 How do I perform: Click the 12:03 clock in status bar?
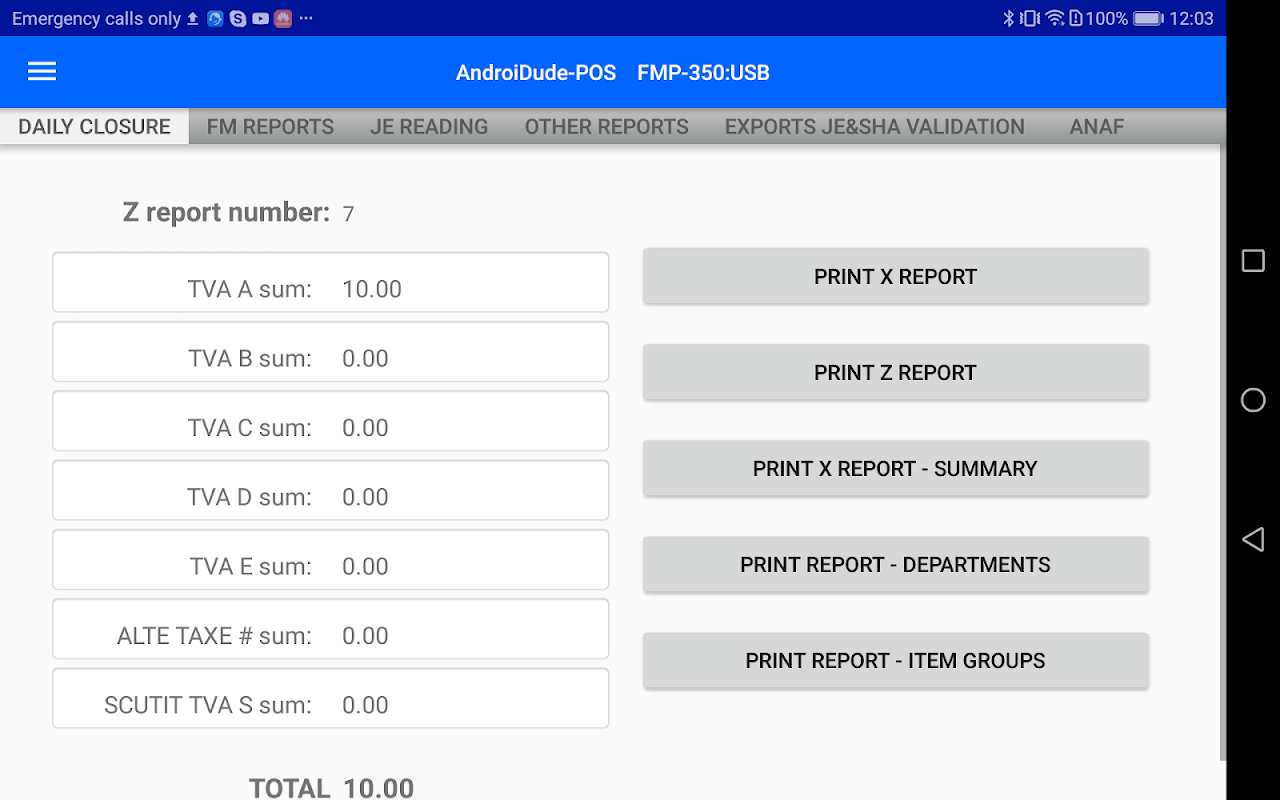tap(1191, 18)
